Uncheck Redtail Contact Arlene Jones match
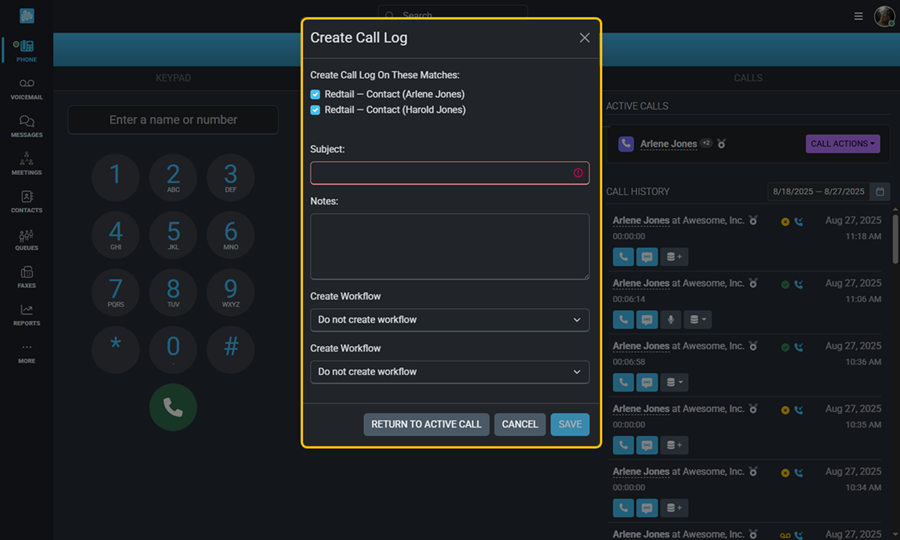The width and height of the screenshot is (900, 540). click(316, 95)
